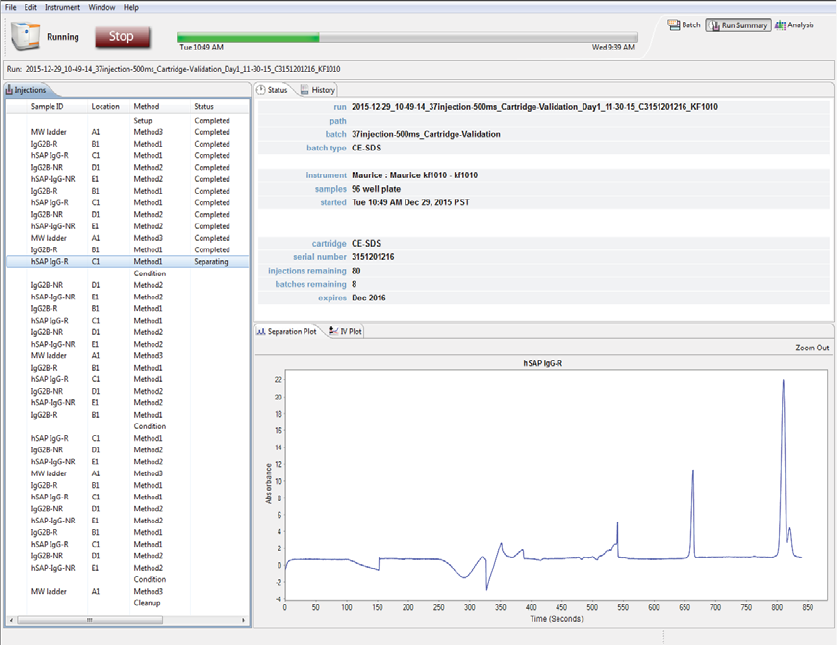This screenshot has width=837, height=645.
Task: Click the Sample ID column header
Action: coord(47,106)
